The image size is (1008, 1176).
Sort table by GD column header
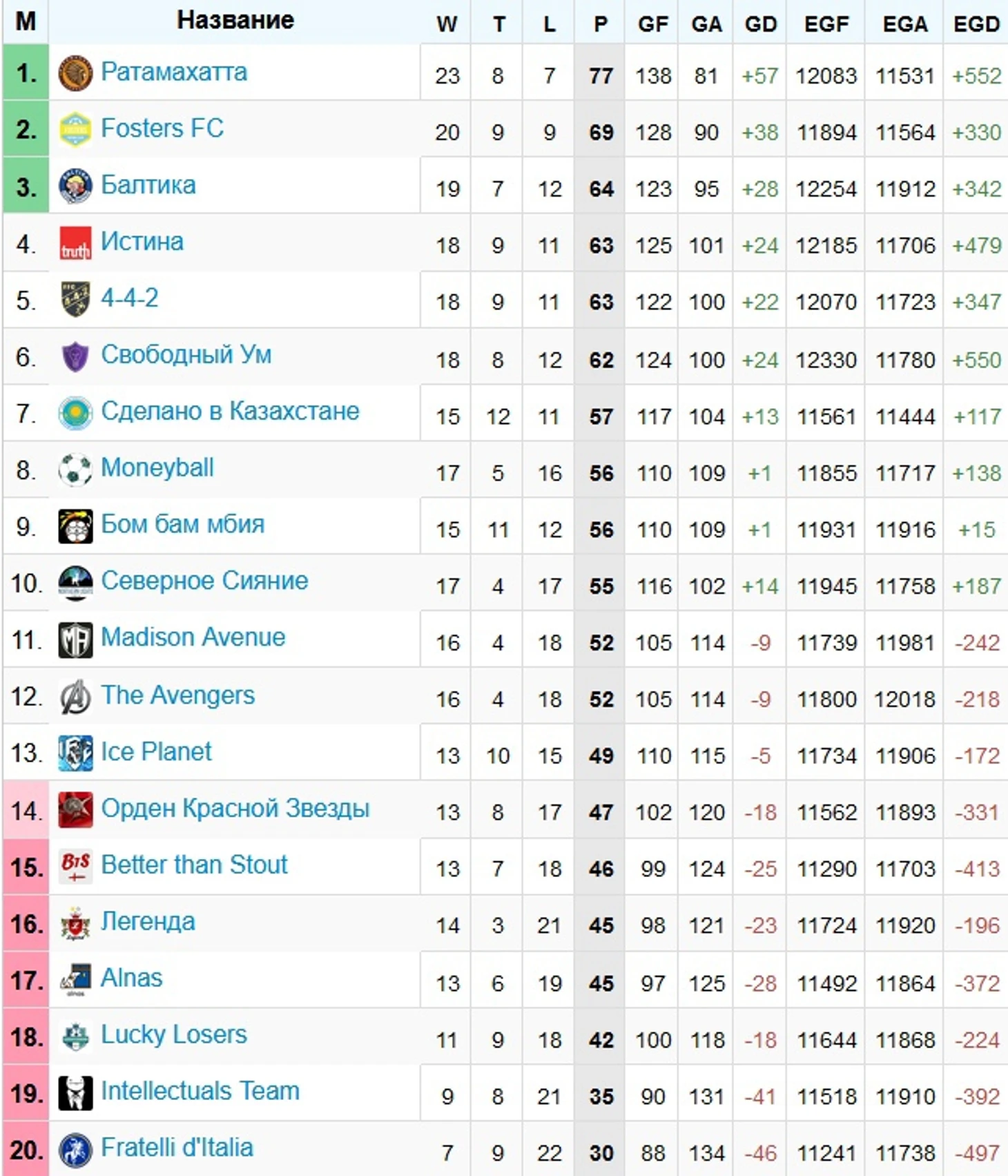pos(760,23)
